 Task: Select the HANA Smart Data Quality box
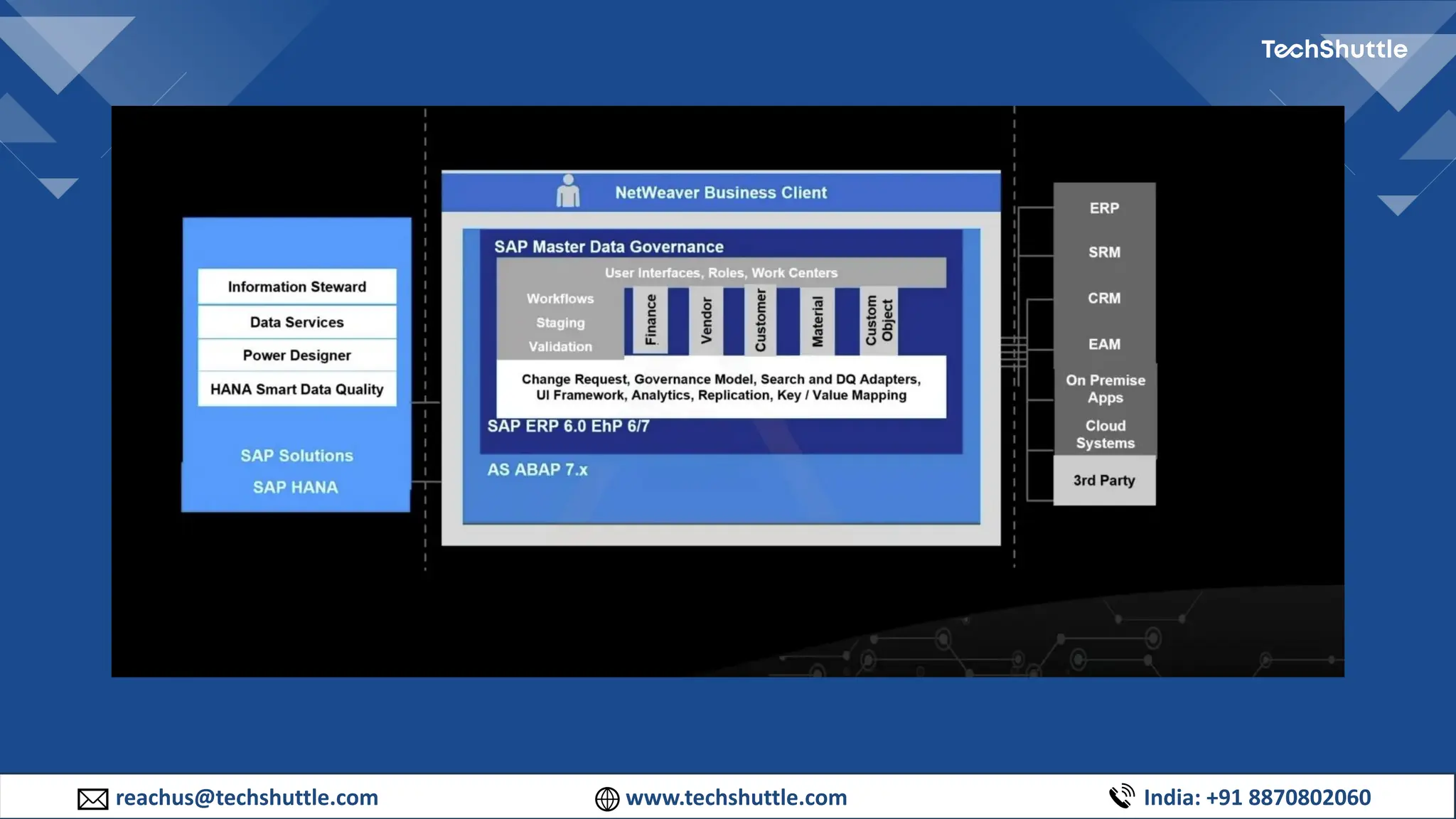297,389
